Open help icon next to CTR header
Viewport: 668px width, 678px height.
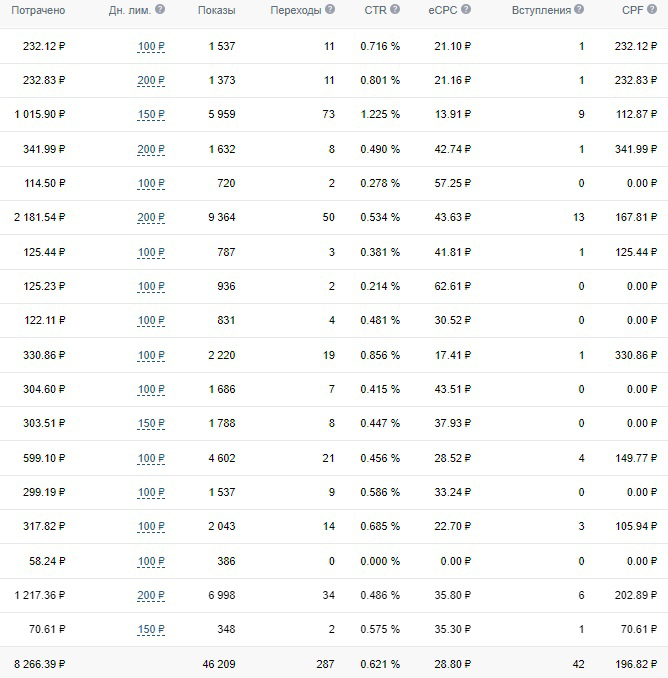point(395,9)
